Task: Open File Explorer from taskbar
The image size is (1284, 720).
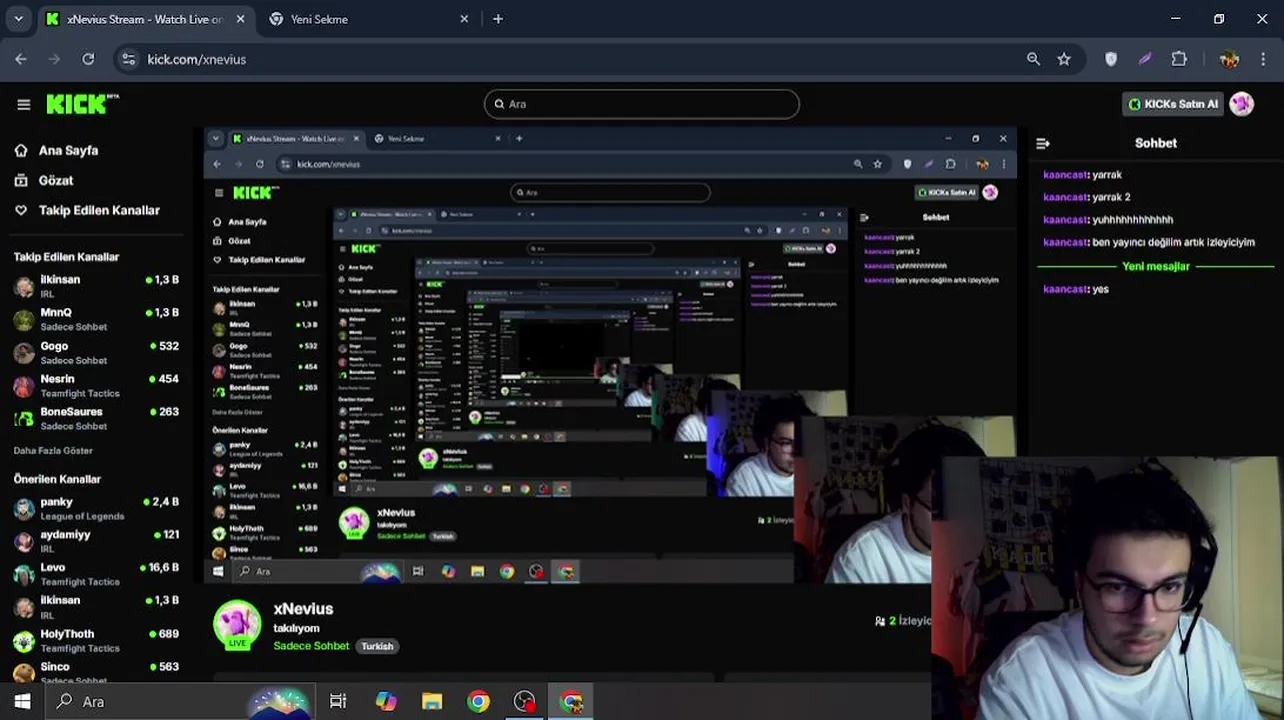Action: pos(432,701)
